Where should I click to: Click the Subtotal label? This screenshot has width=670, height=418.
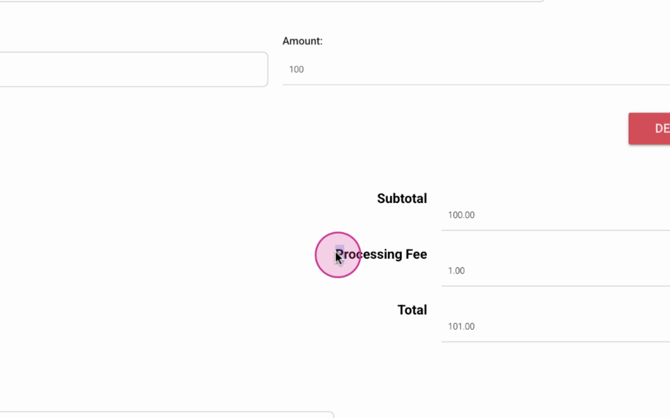coord(401,199)
